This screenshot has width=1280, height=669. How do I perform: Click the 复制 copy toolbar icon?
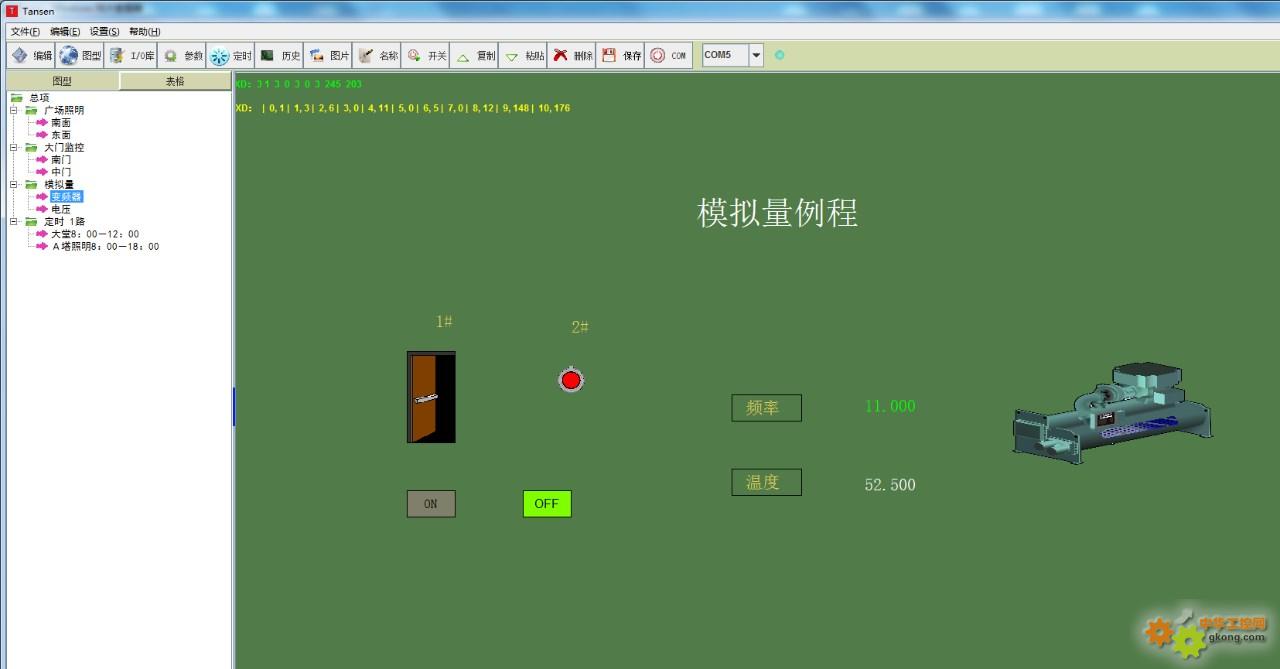pyautogui.click(x=463, y=56)
